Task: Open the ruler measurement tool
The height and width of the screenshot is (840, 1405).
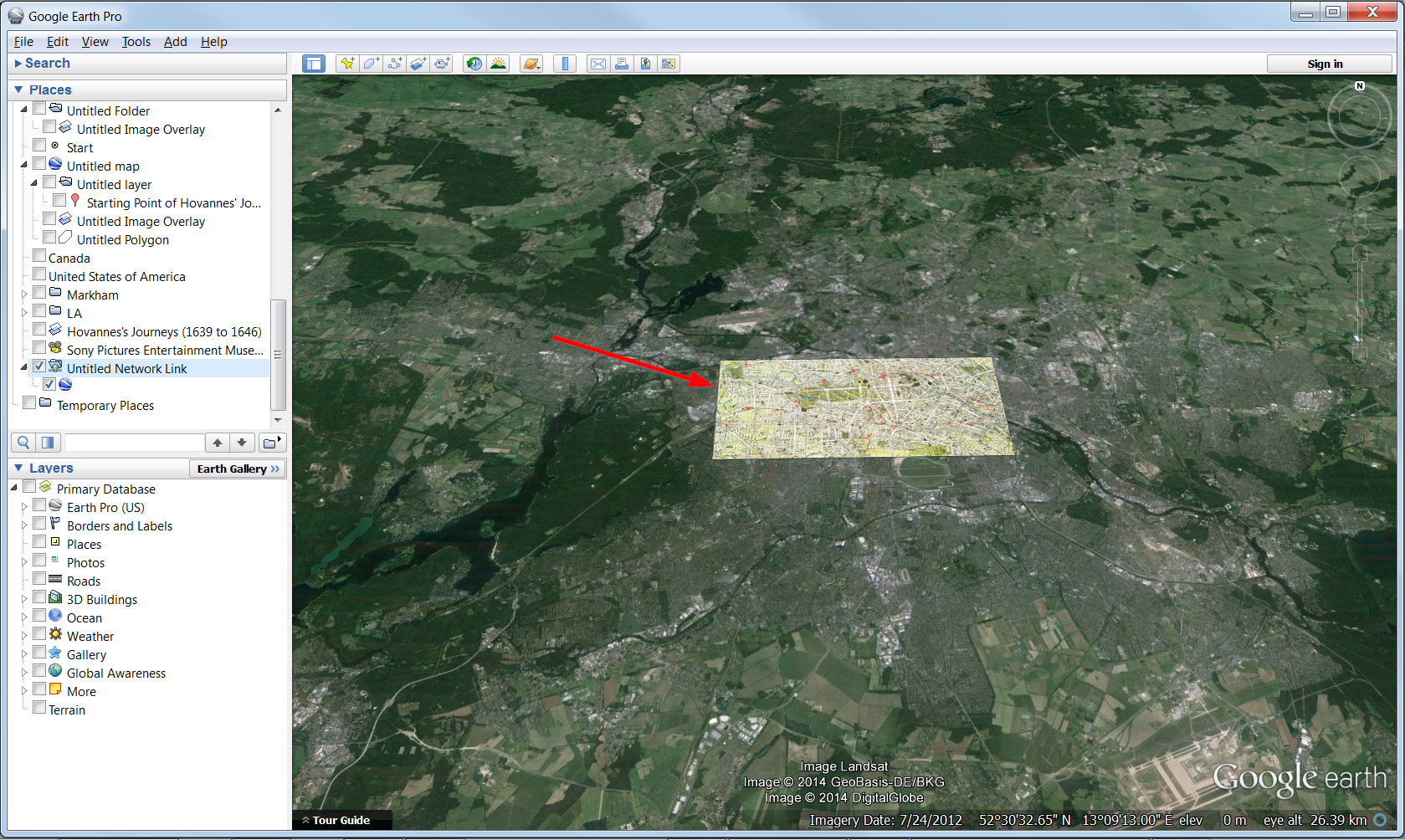Action: pos(565,64)
